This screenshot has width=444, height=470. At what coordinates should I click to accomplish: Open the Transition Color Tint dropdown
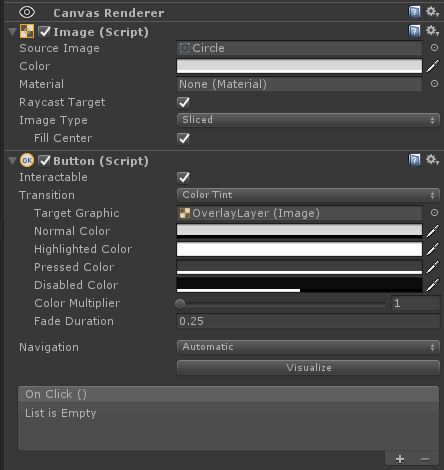tap(308, 195)
